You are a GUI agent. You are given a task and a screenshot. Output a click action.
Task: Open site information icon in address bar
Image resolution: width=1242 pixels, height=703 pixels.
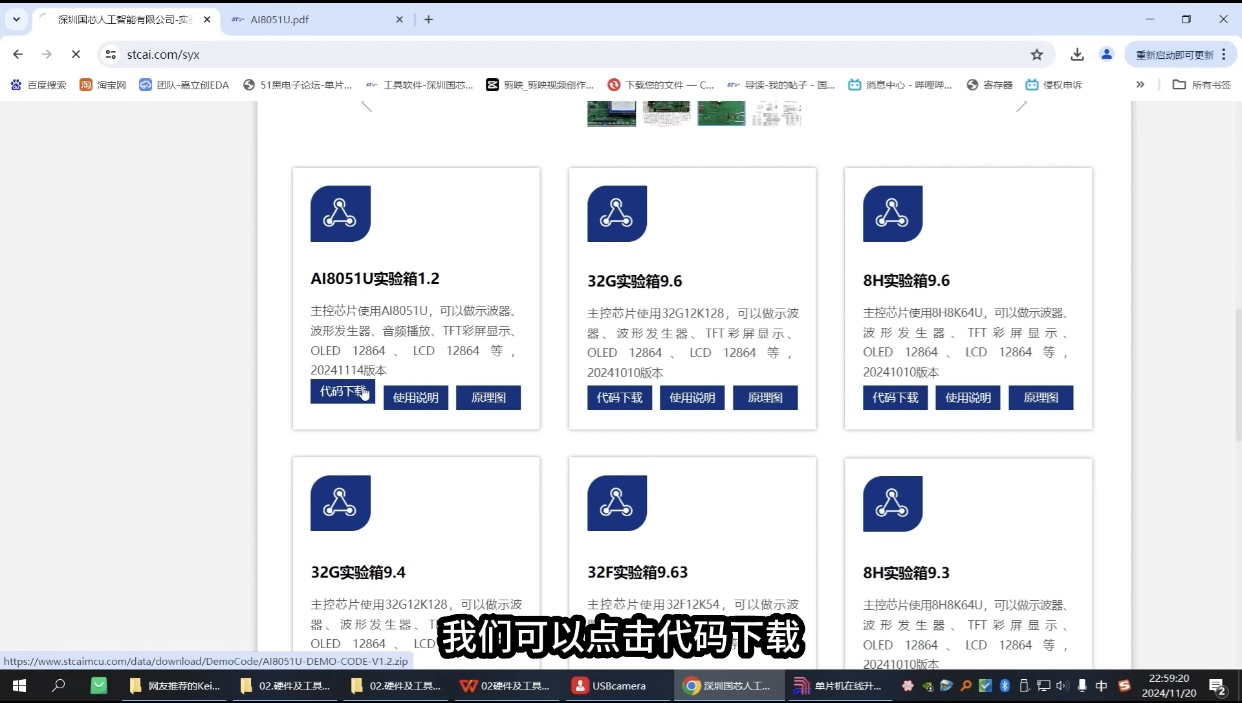click(110, 54)
